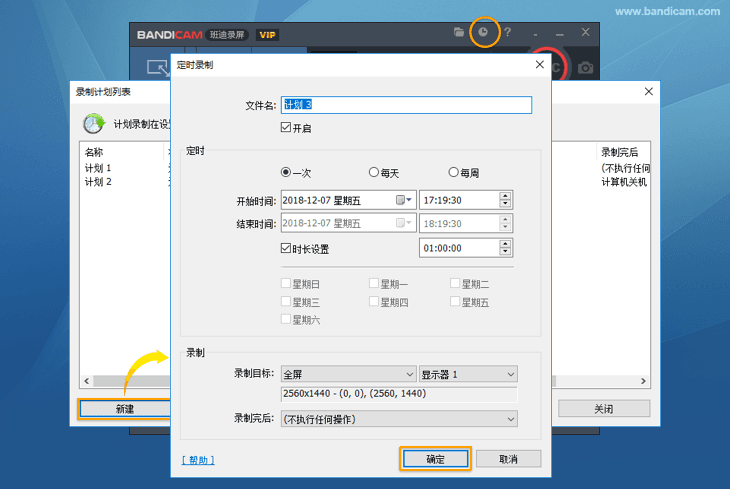Toggle the 开启 enable checkbox
This screenshot has width=730, height=489.
287,128
